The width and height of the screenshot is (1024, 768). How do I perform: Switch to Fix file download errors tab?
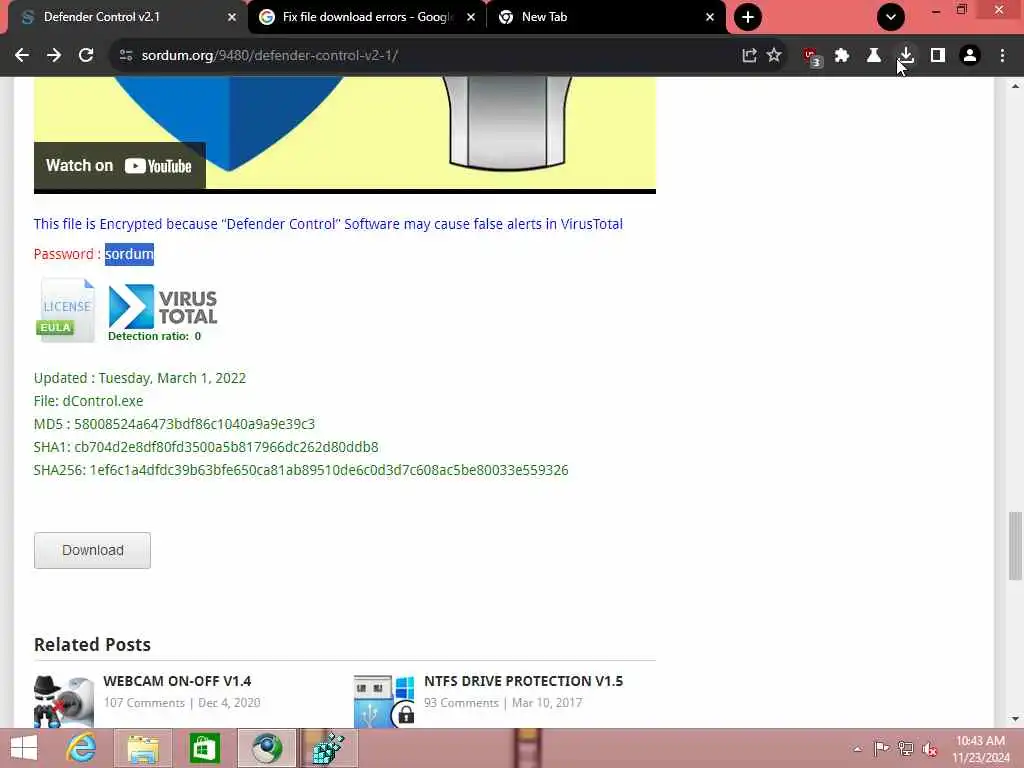[367, 17]
